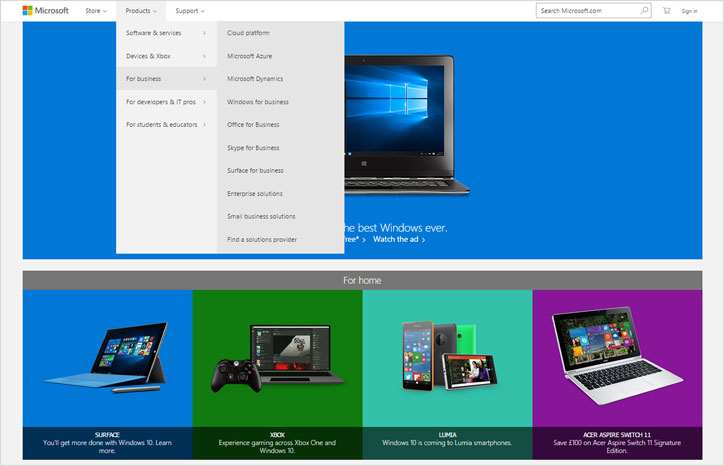Open Office for Business menu entry
Image resolution: width=724 pixels, height=466 pixels.
click(253, 125)
